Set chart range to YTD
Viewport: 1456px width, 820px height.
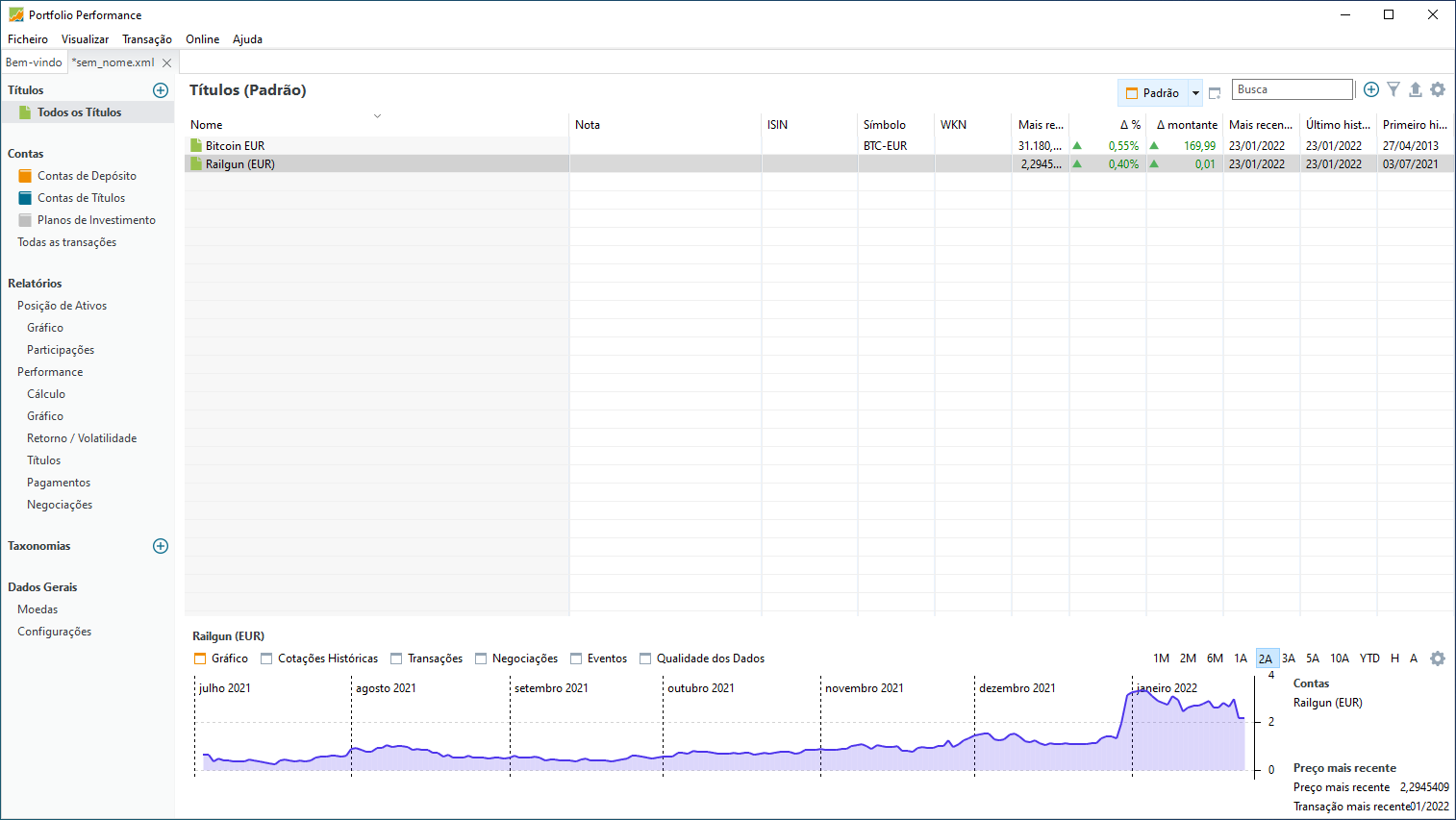[1369, 658]
